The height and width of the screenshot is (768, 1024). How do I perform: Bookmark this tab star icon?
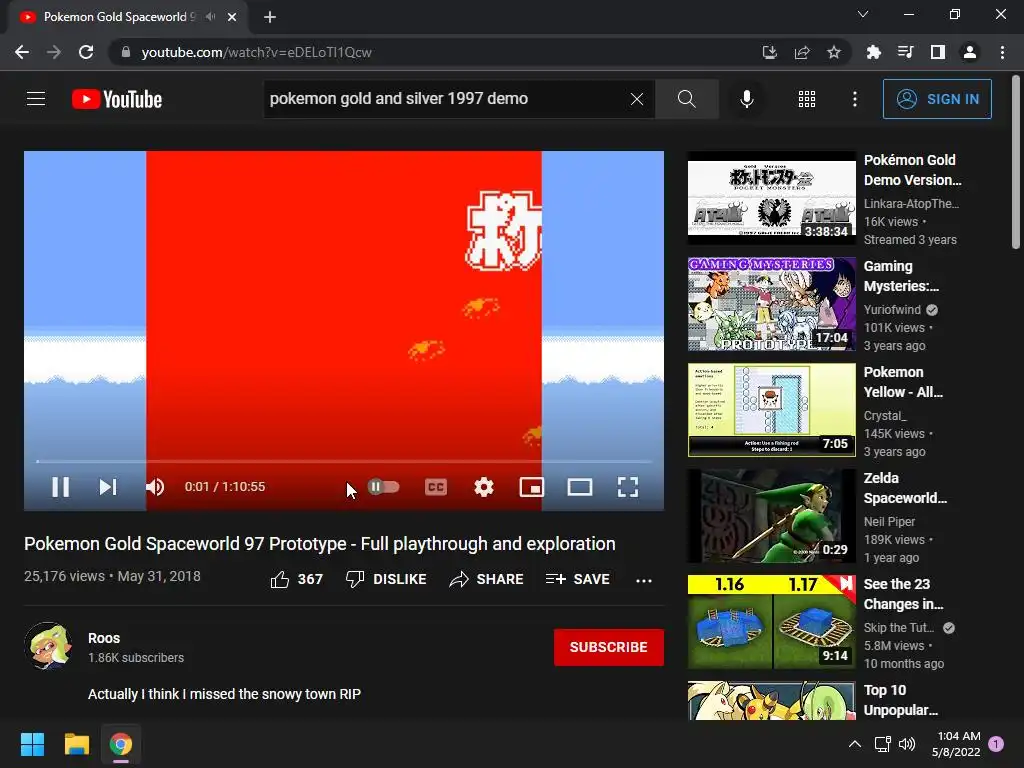(x=834, y=52)
